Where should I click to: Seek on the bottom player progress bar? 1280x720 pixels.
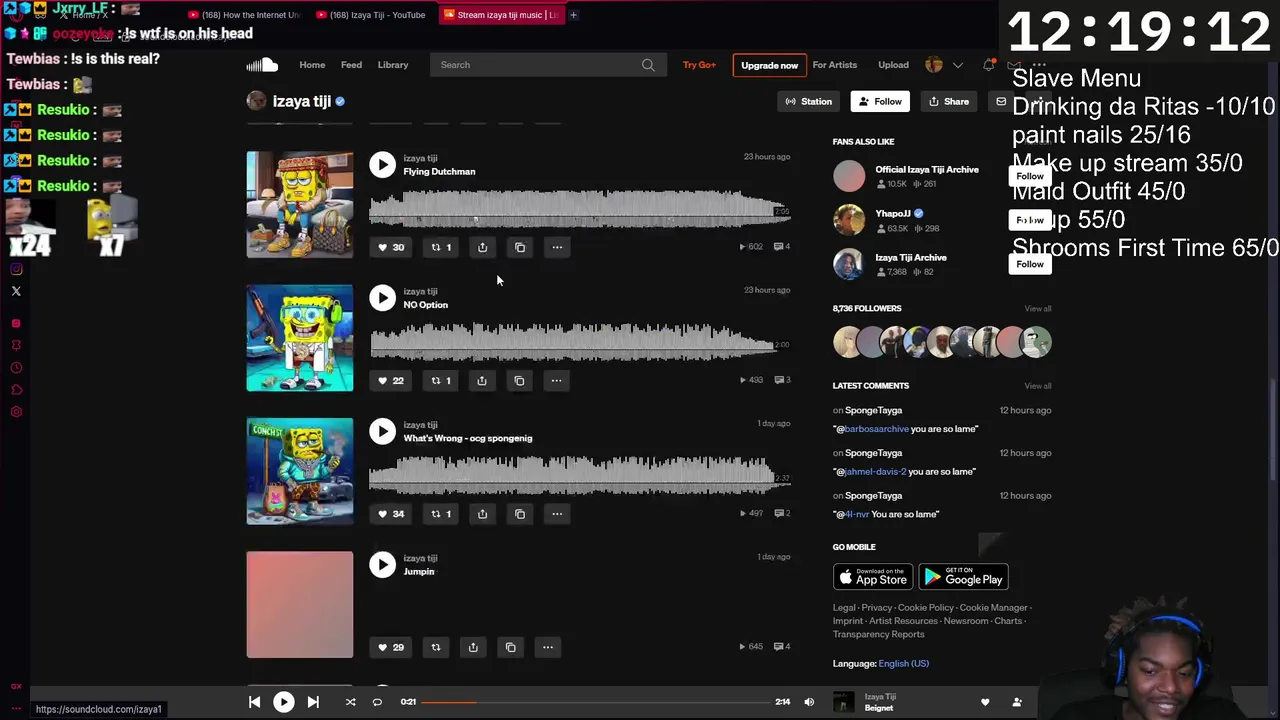tap(595, 702)
